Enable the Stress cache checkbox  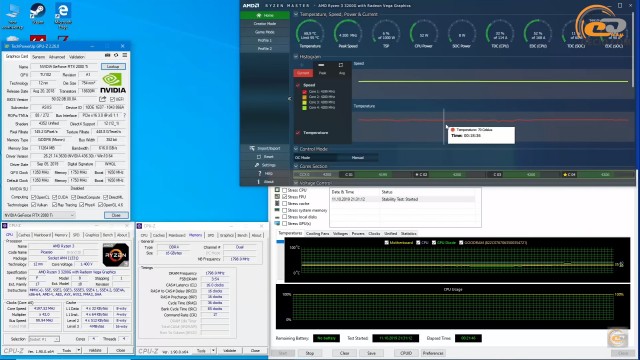284,203
